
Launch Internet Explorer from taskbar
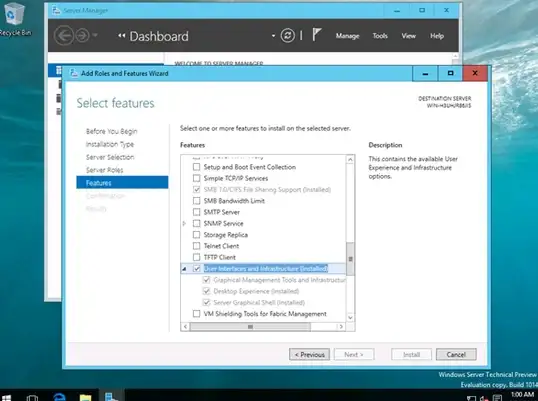59,397
